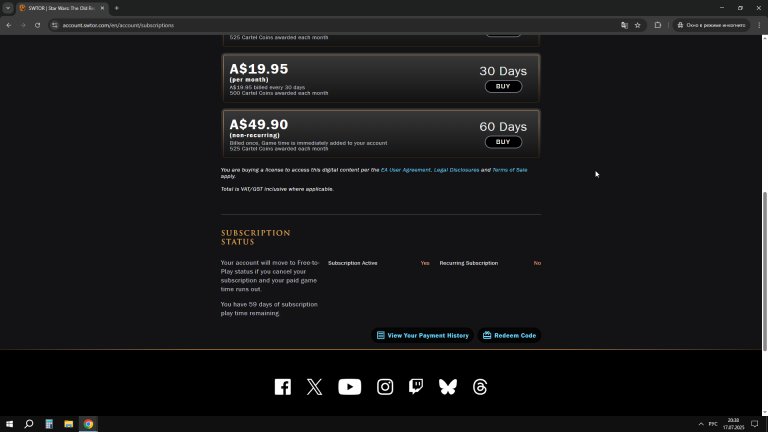Open the Twitch social icon
Viewport: 768px width, 432px height.
pos(416,387)
